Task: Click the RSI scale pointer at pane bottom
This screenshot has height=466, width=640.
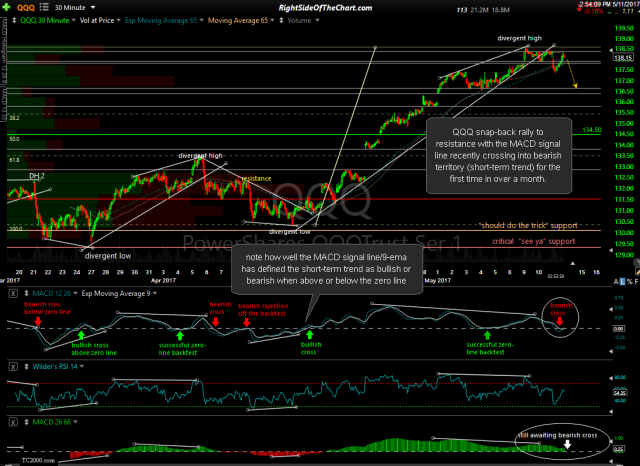Action: 611,412
